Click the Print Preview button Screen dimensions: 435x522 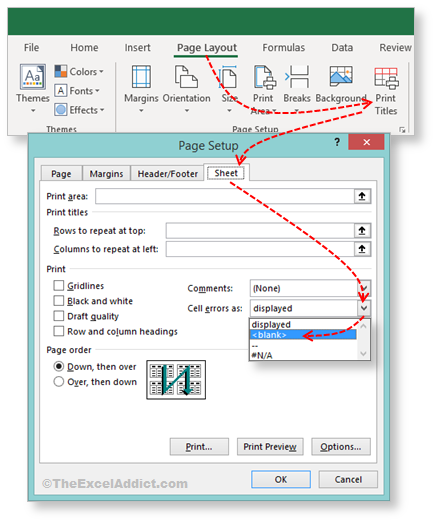270,446
